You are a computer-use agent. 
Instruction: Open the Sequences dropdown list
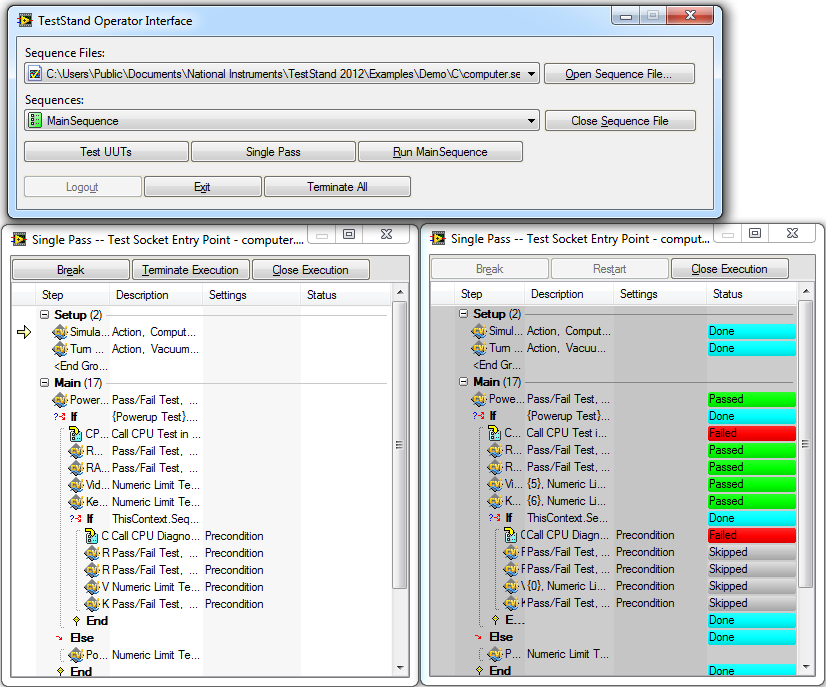click(530, 121)
